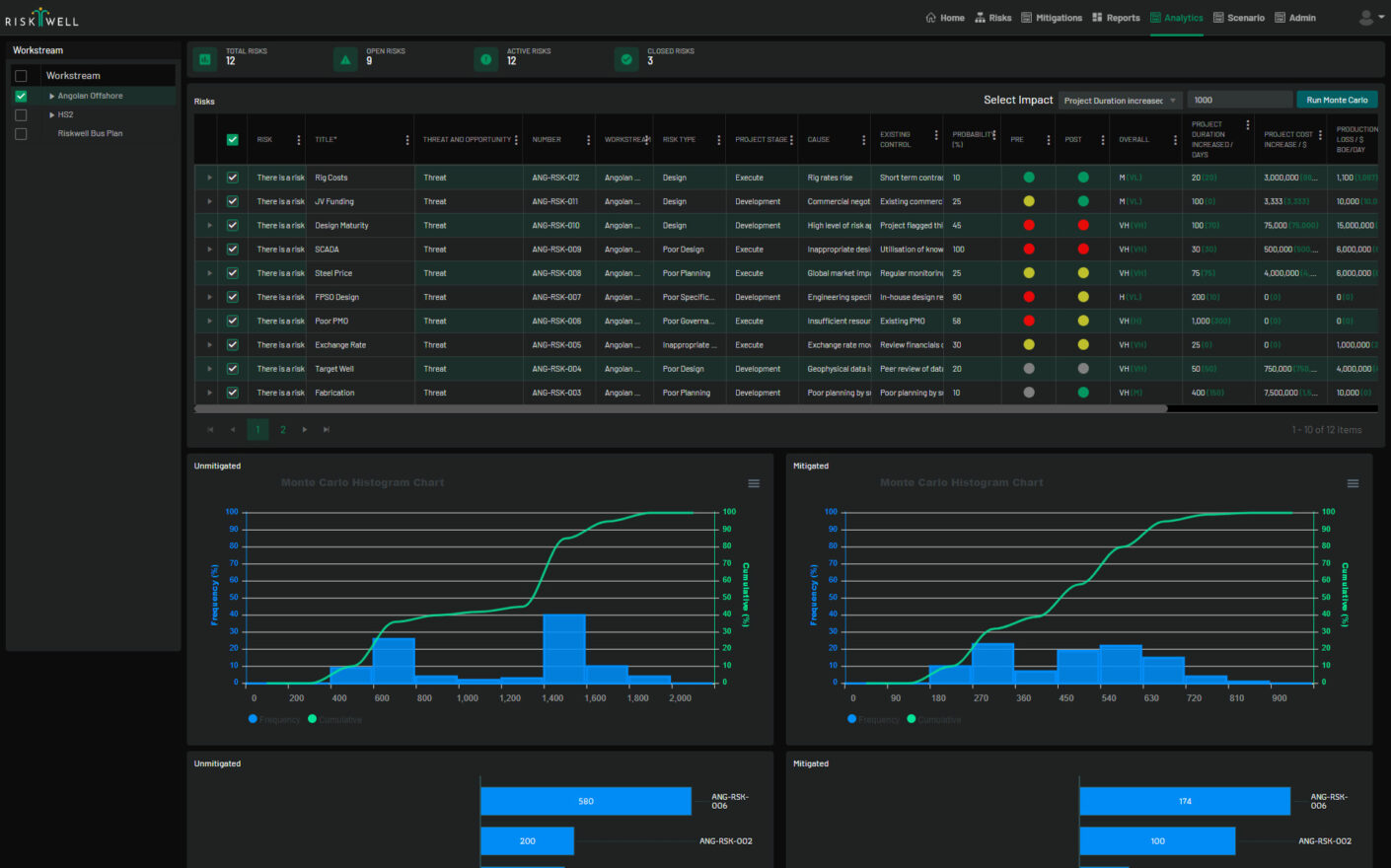This screenshot has height=868, width=1391.
Task: Uncheck the Angolan Offshore workstream checkbox
Action: point(21,97)
